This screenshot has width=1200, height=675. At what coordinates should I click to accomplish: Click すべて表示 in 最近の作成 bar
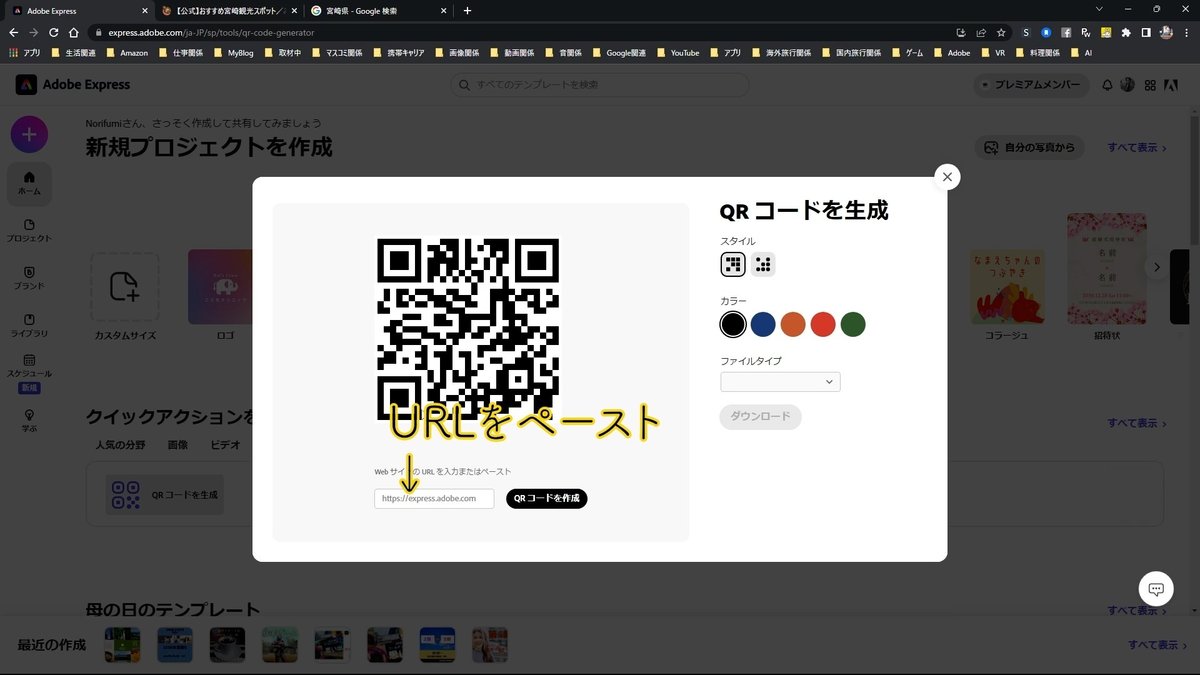[x=1159, y=645]
